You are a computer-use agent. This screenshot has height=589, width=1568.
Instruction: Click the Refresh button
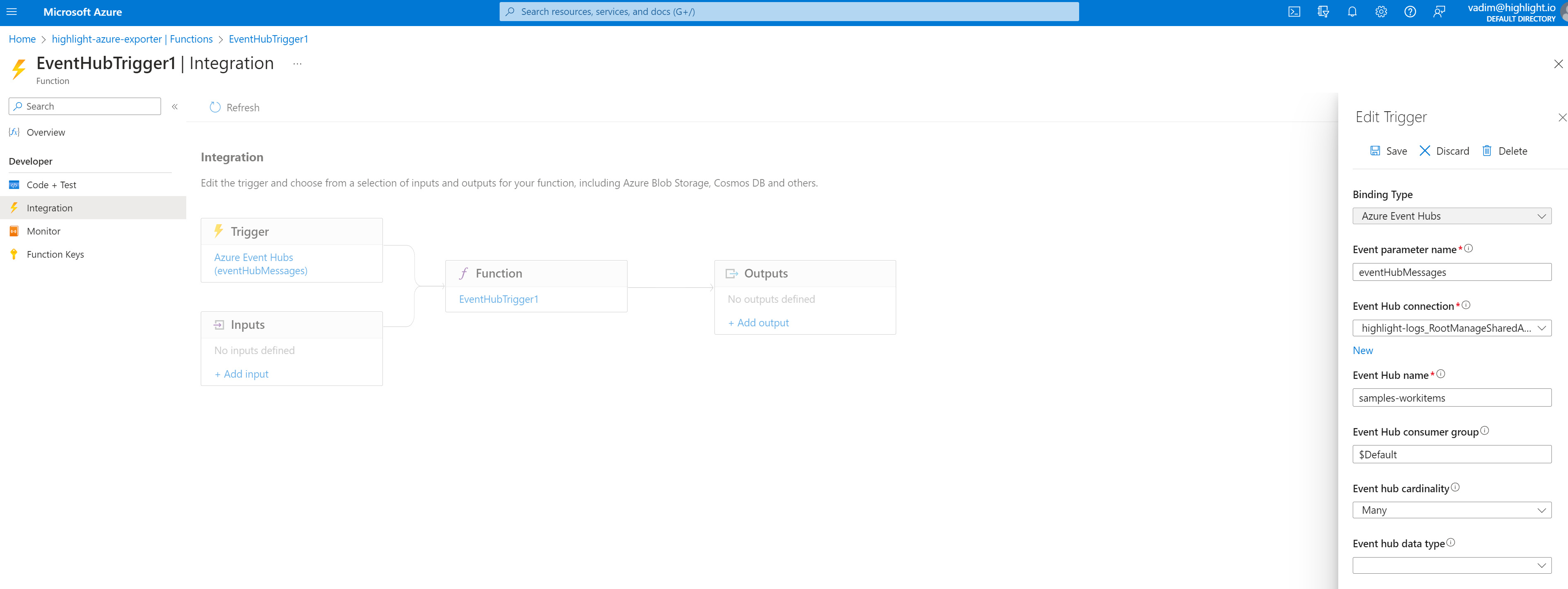coord(234,108)
